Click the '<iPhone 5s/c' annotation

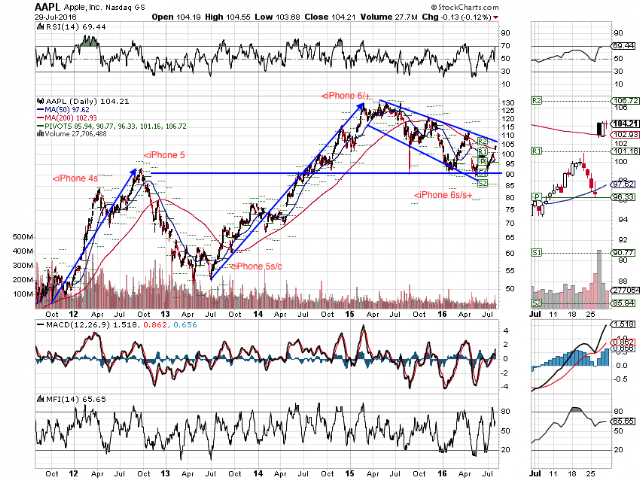pos(256,266)
